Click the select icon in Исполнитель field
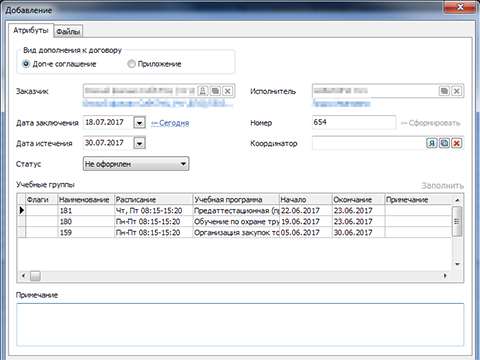The width and height of the screenshot is (480, 360). pos(444,91)
